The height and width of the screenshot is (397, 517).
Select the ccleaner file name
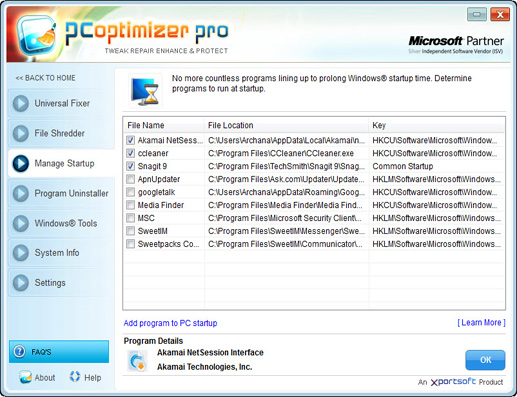(153, 153)
